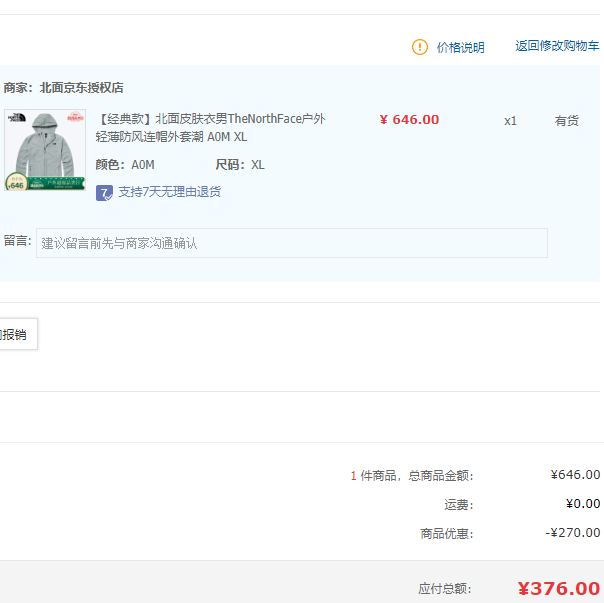Open 支持7天无理由退货 policy link
604x603 pixels.
pyautogui.click(x=169, y=191)
